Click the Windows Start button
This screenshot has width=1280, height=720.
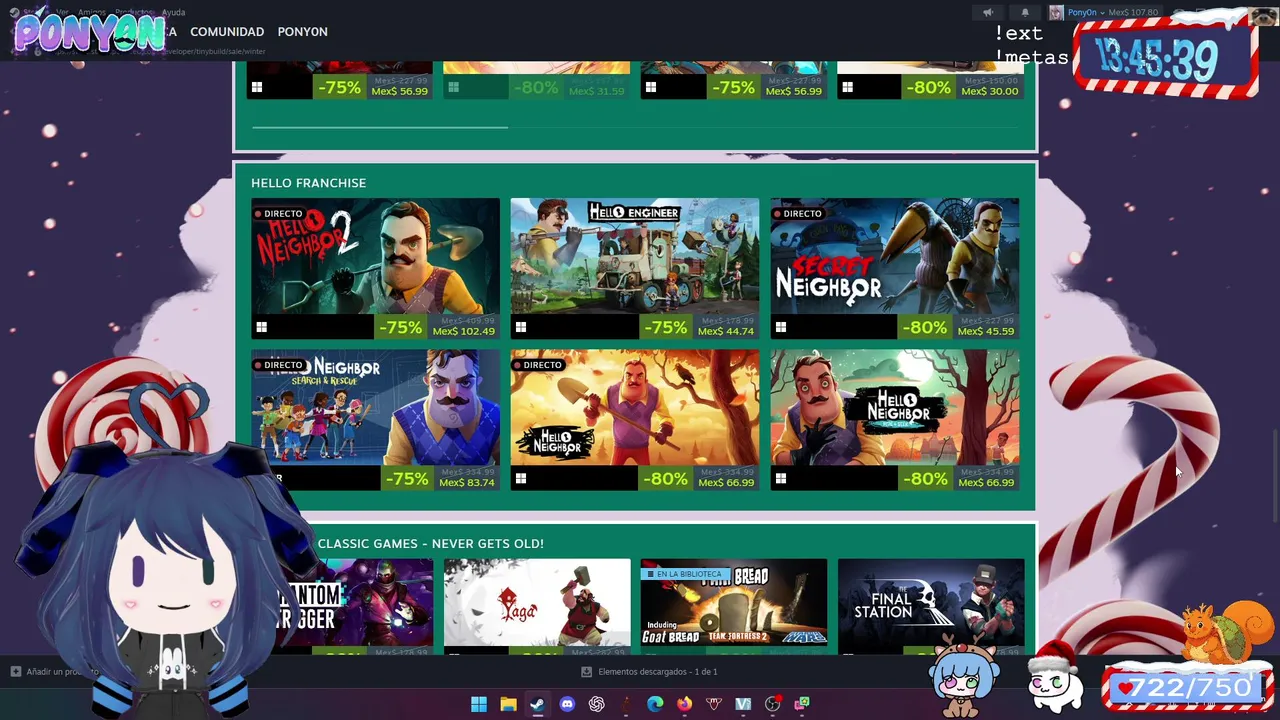[479, 704]
